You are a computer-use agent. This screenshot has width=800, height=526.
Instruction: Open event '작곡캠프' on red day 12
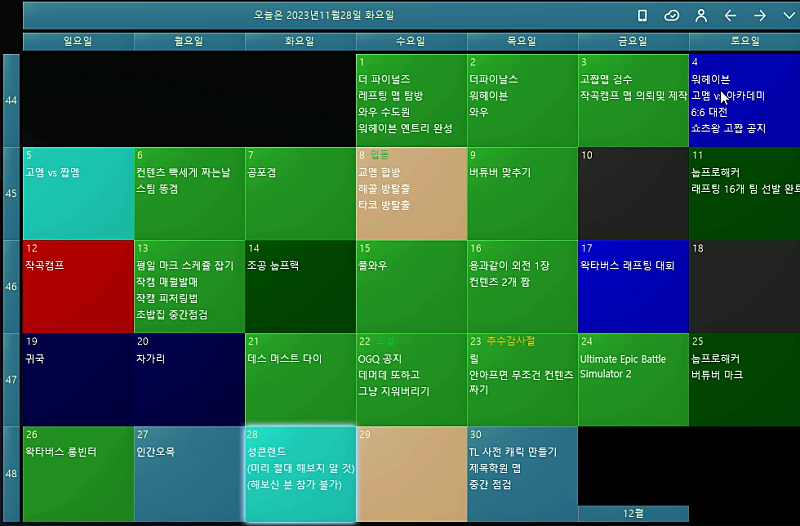pos(45,266)
